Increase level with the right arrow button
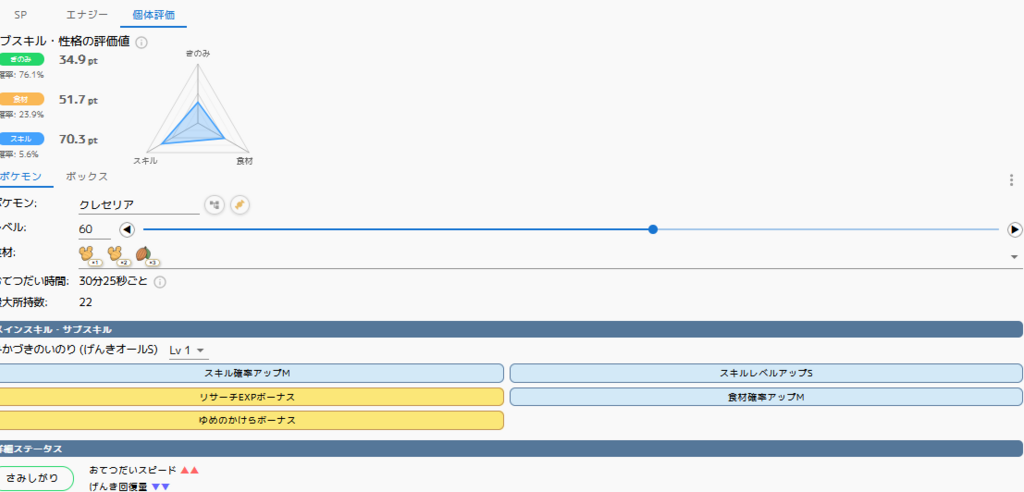The width and height of the screenshot is (1024, 492). pos(1014,230)
